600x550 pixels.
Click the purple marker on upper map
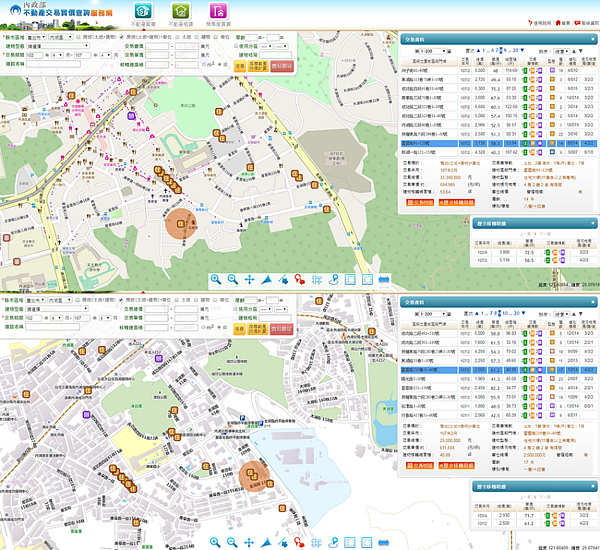pos(132,116)
